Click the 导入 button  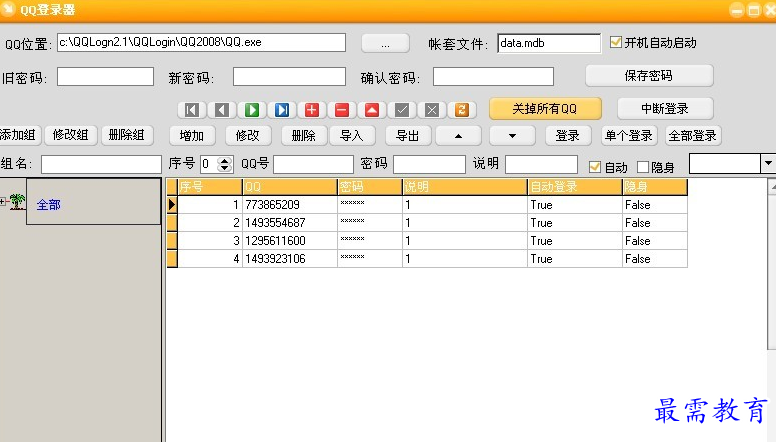[x=352, y=136]
